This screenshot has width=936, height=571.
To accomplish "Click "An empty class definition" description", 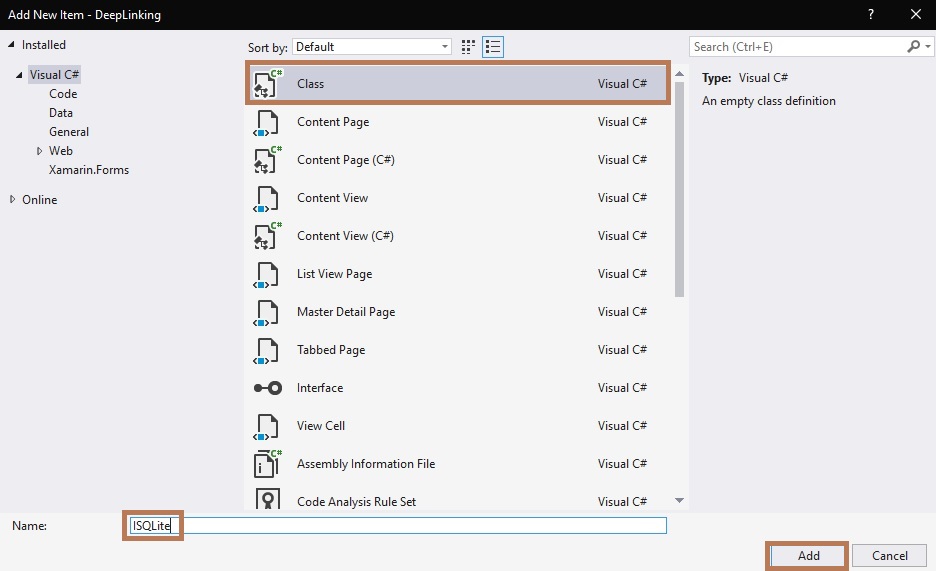I will coord(768,101).
